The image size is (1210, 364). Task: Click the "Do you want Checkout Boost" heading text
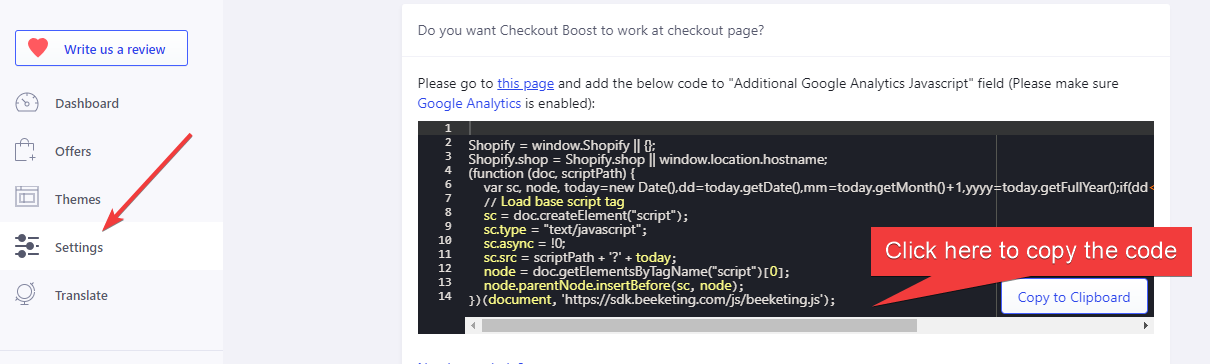click(x=591, y=30)
